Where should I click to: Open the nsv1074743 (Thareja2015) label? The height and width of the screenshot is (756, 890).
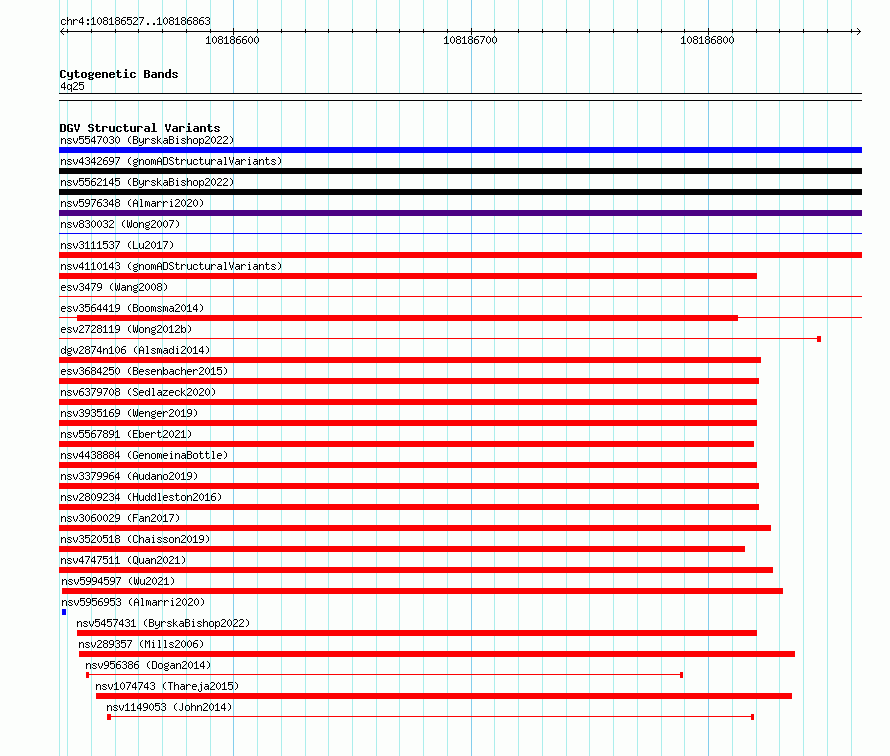tap(167, 686)
